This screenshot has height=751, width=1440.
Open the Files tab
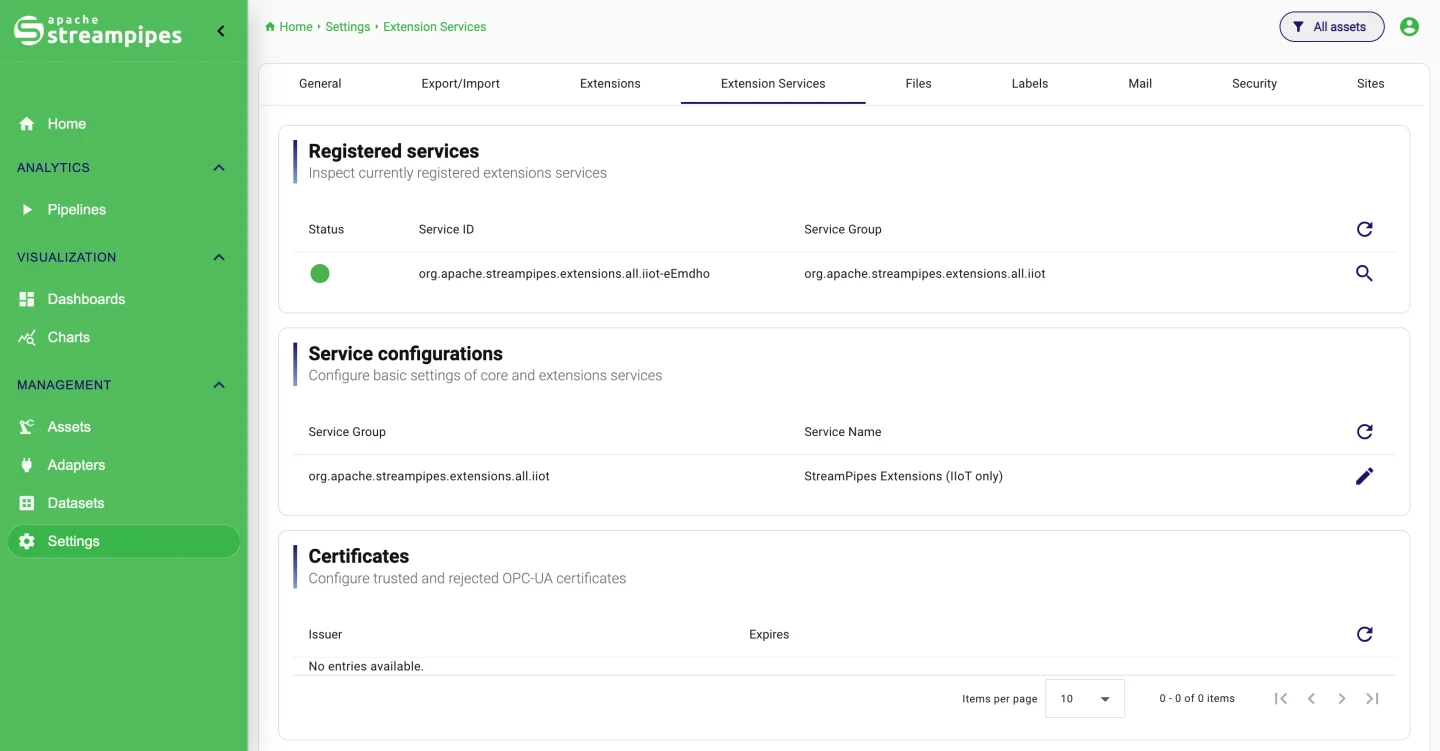click(x=918, y=84)
